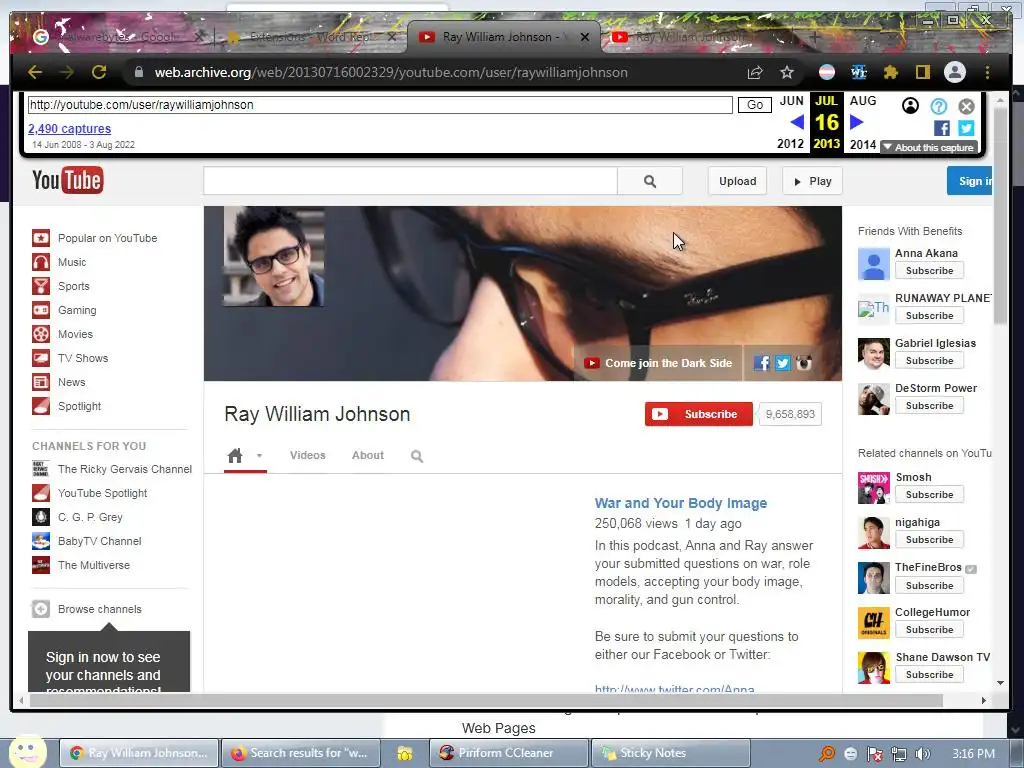Subscribe to CollegeHumor channel

[x=929, y=630]
